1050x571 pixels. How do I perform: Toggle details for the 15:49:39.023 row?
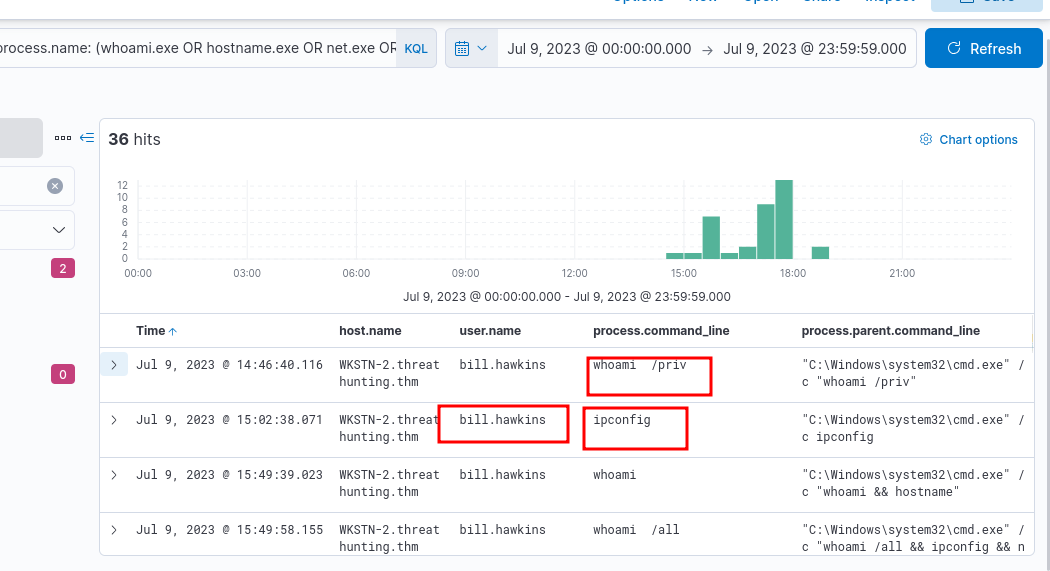point(114,475)
